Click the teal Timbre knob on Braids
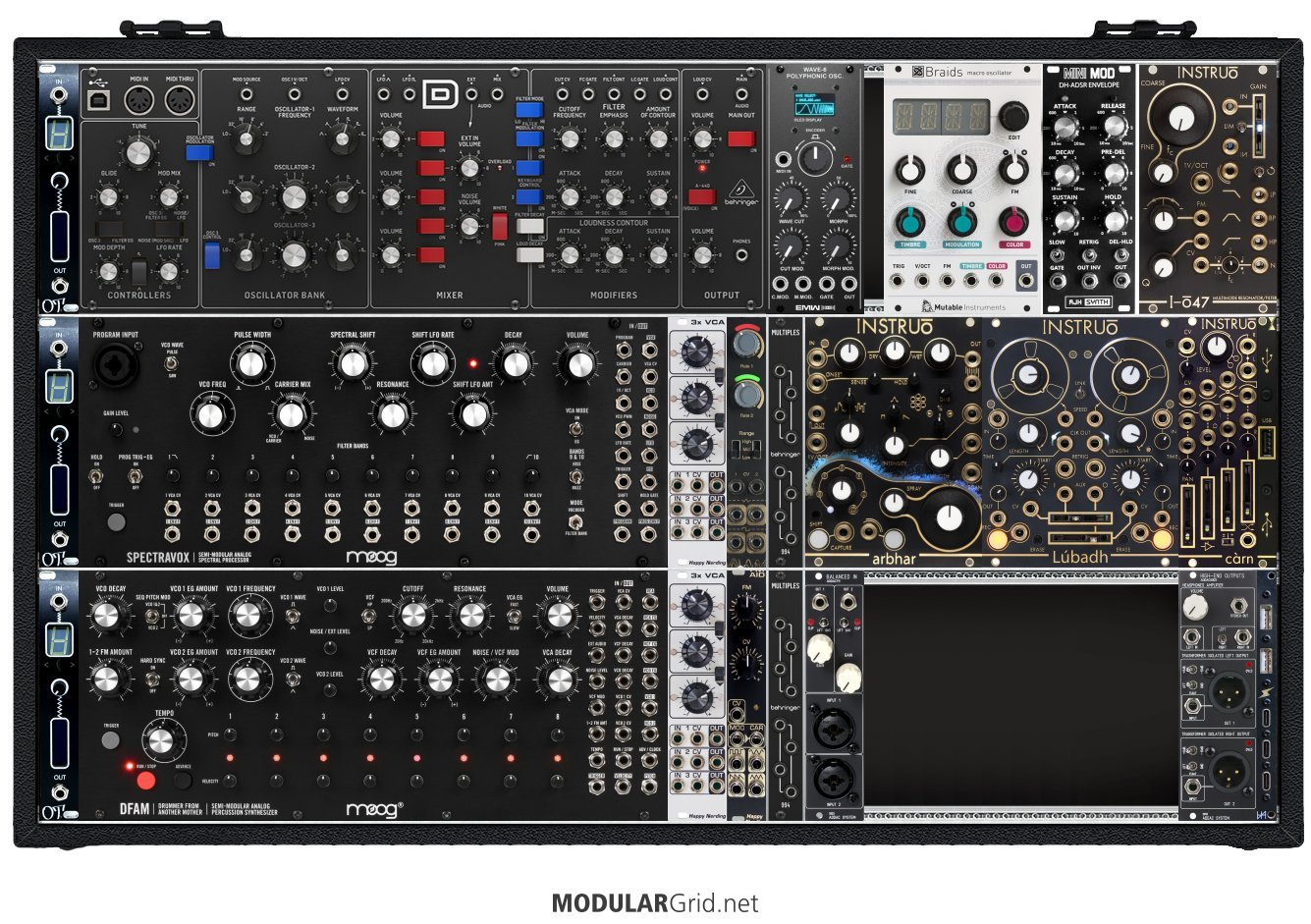Screen dimensions: 1311x924 pyautogui.click(x=911, y=220)
